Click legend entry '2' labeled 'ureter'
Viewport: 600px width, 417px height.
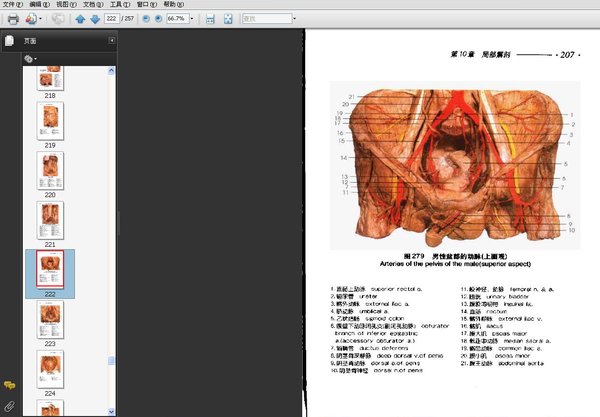click(354, 296)
